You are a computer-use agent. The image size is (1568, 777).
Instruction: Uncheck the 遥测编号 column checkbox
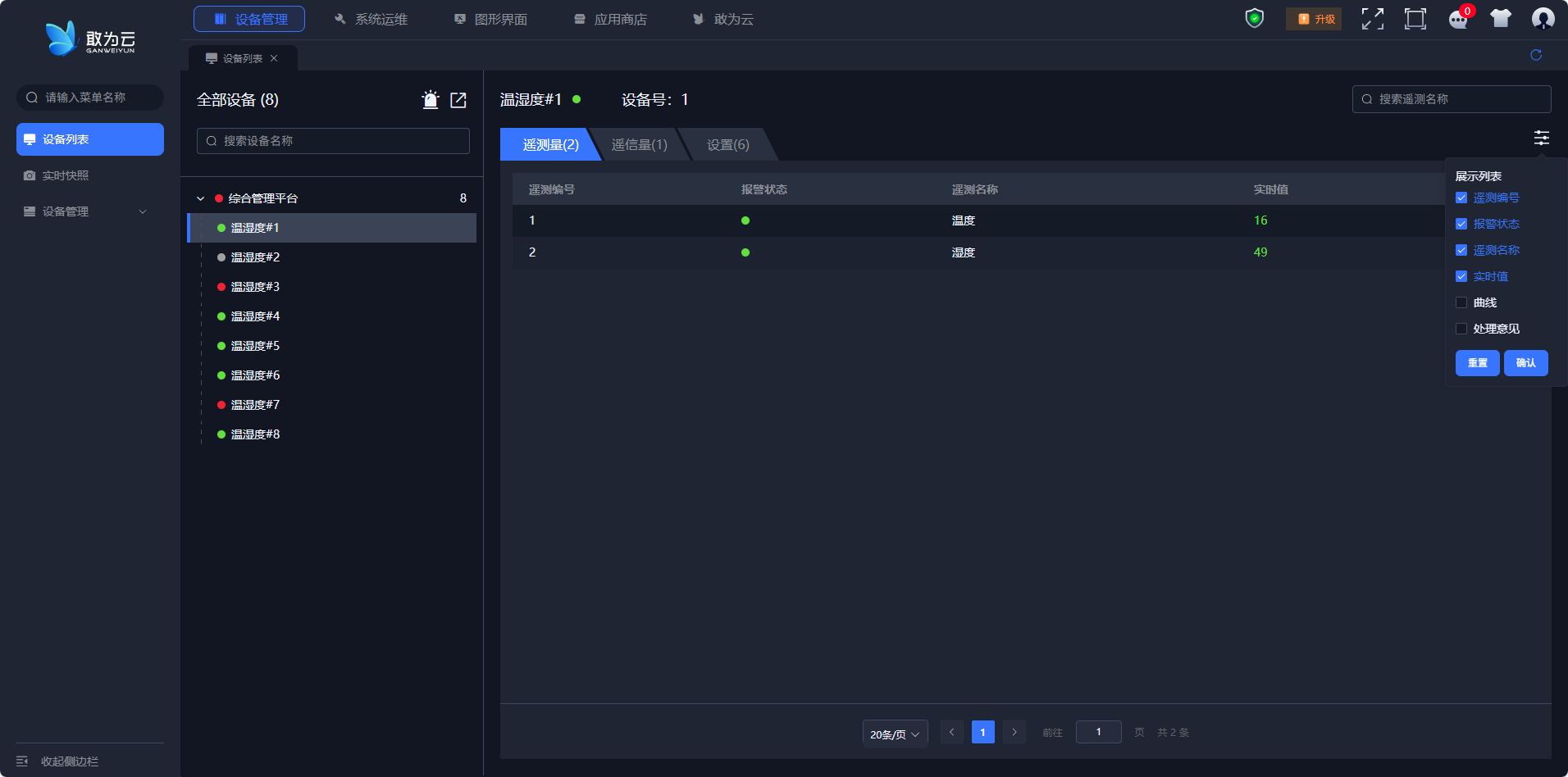pos(1461,198)
